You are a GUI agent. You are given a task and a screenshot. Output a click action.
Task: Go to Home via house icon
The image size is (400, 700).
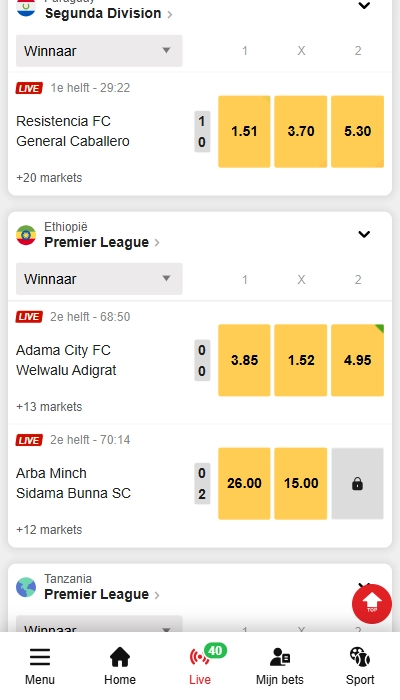tap(120, 657)
